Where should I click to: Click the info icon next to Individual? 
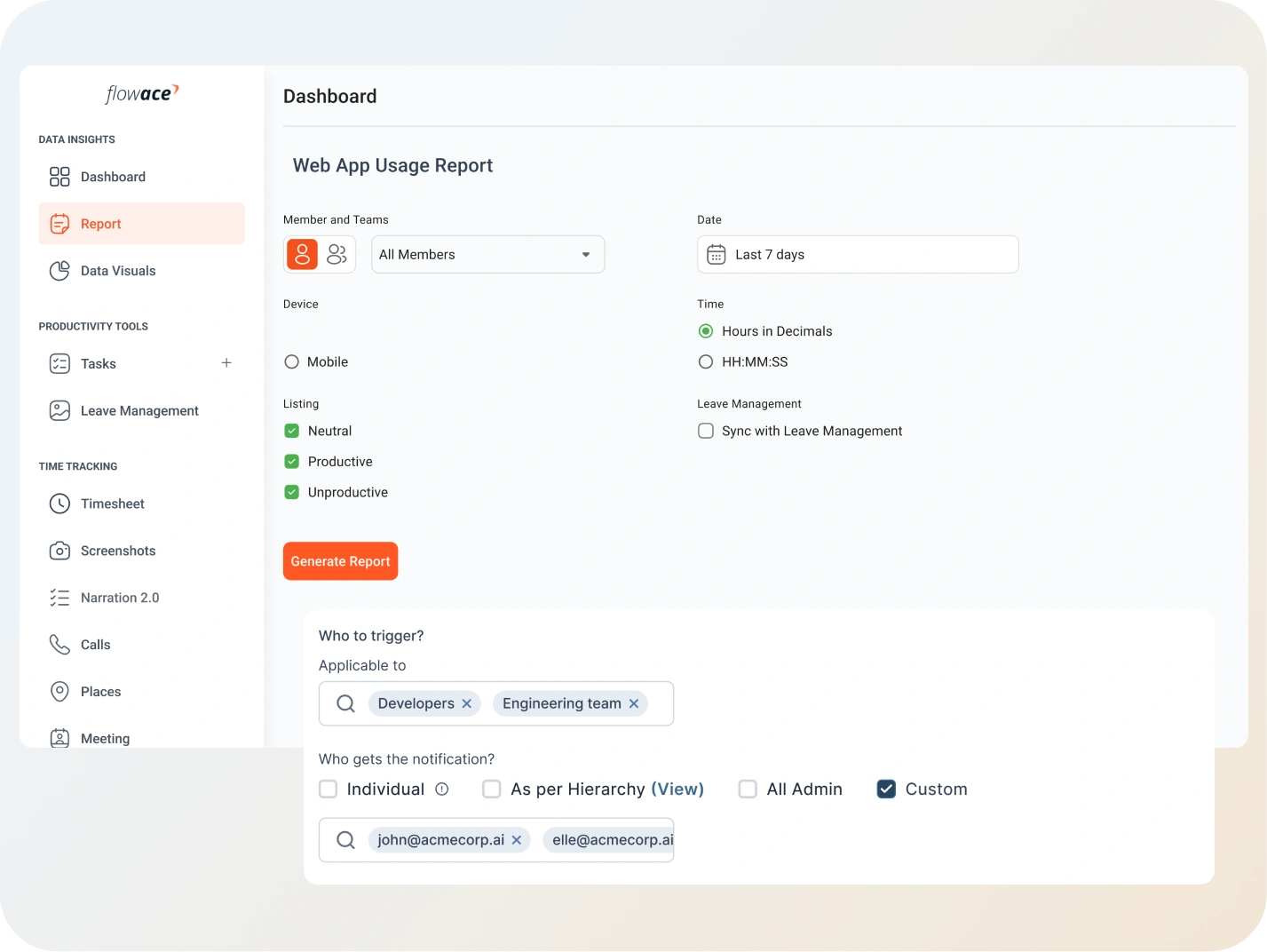[442, 789]
